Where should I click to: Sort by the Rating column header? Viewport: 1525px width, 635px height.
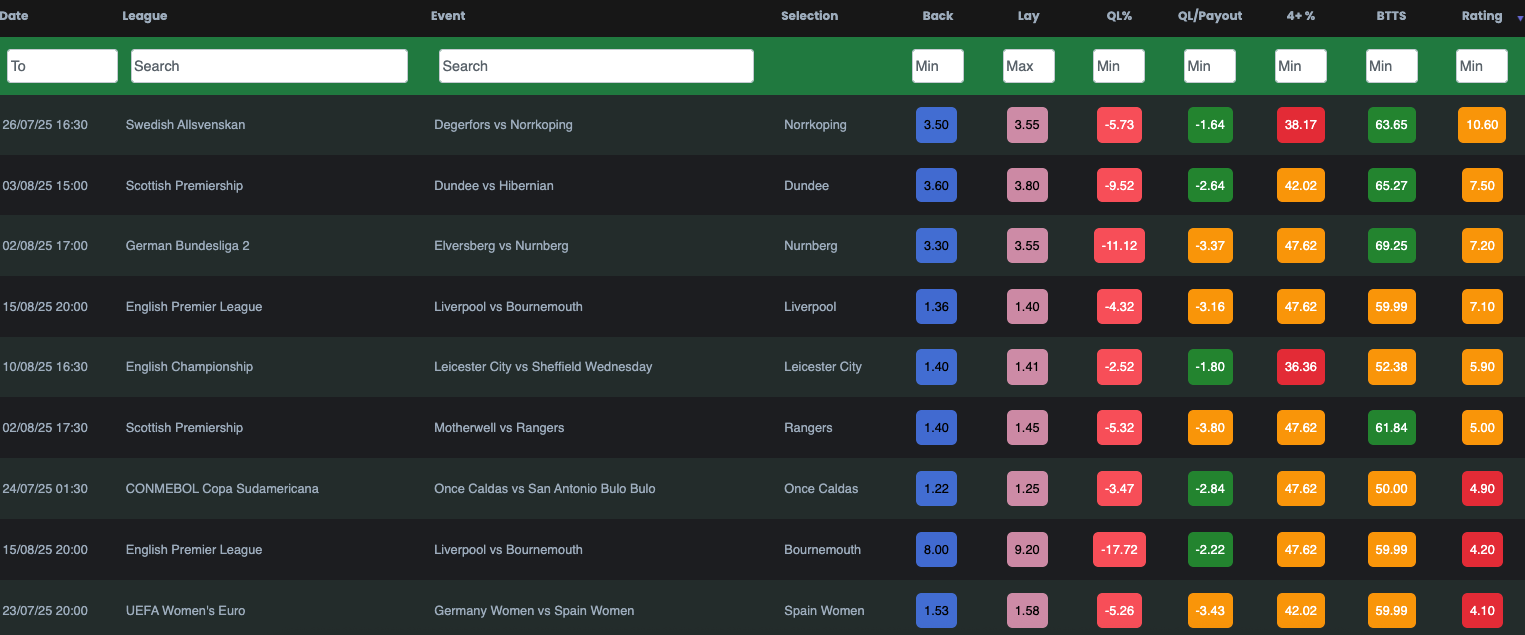click(1481, 16)
